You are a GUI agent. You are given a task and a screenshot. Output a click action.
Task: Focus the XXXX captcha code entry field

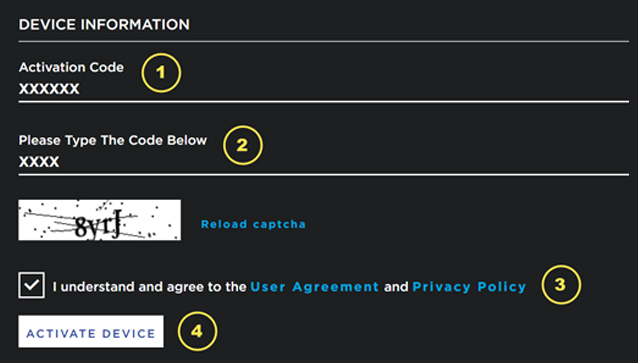pos(323,162)
